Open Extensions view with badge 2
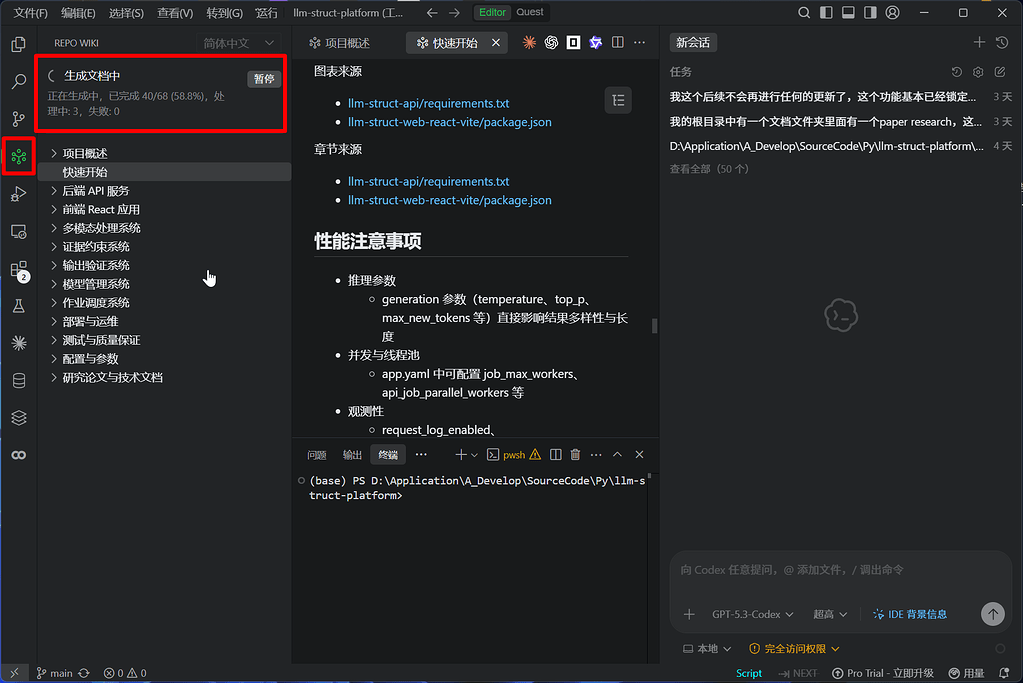Screen dimensions: 1023x683 click(x=18, y=269)
